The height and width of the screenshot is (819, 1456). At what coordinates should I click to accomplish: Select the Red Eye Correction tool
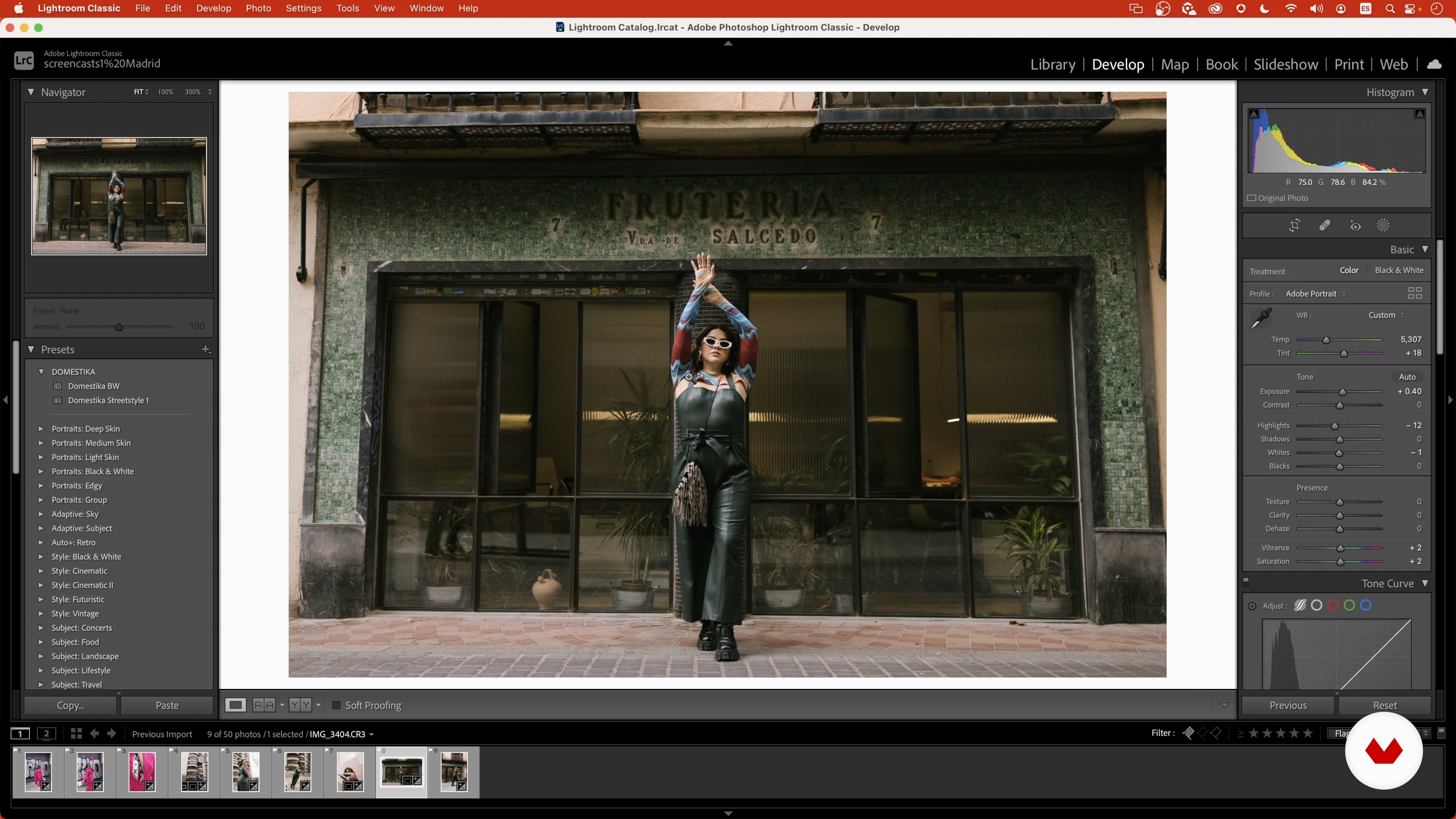(x=1355, y=226)
